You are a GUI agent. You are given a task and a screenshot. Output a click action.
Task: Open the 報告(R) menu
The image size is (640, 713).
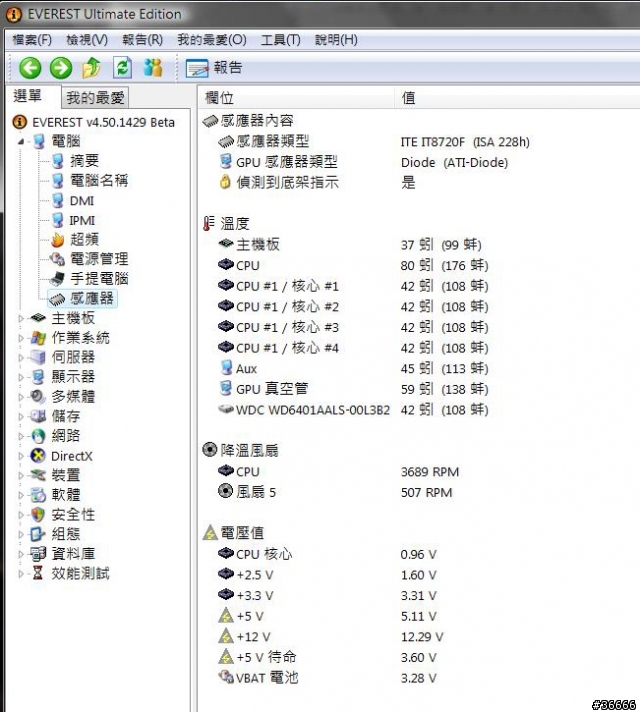click(142, 40)
